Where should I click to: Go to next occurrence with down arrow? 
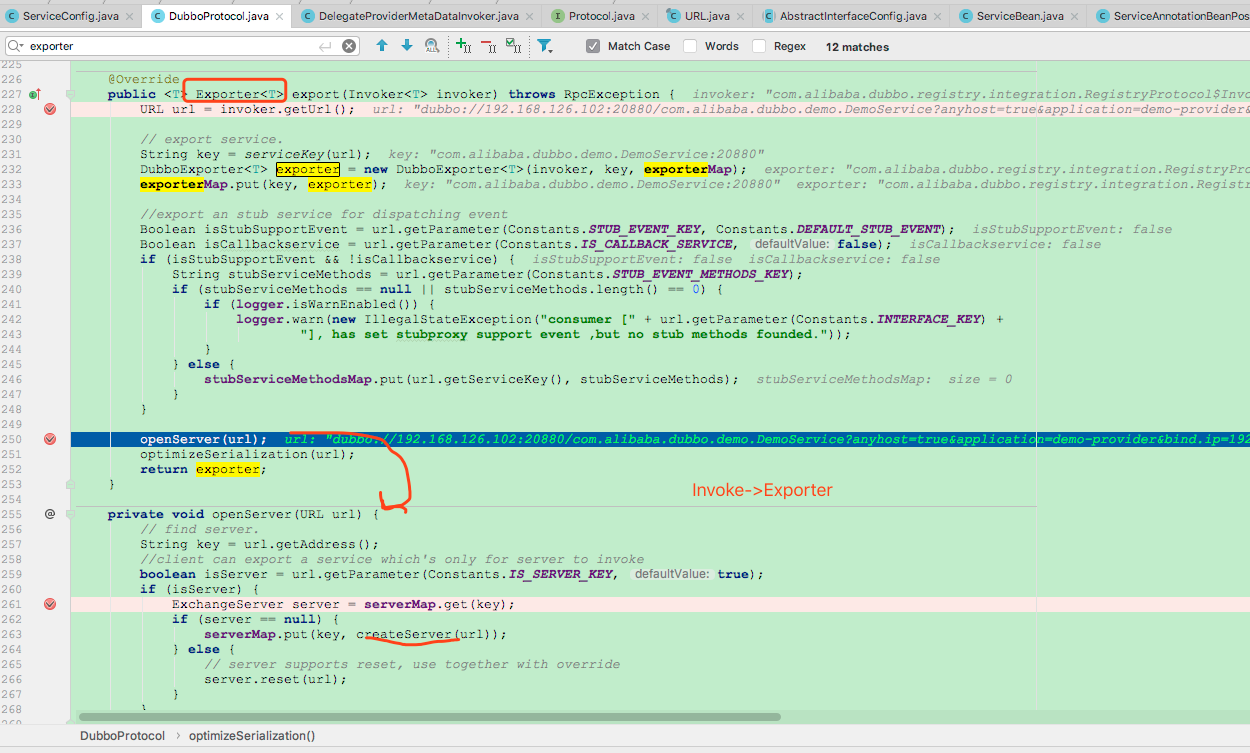406,46
